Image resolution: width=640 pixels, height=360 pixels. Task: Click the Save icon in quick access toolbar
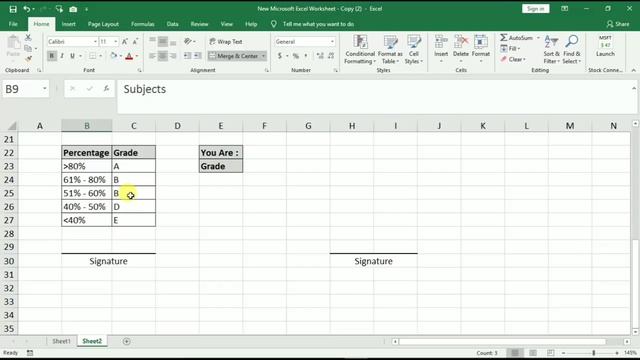pyautogui.click(x=13, y=9)
